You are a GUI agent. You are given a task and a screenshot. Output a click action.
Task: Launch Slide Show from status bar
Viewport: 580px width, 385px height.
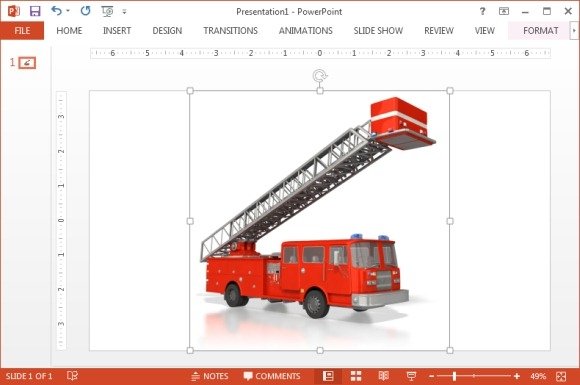[411, 376]
